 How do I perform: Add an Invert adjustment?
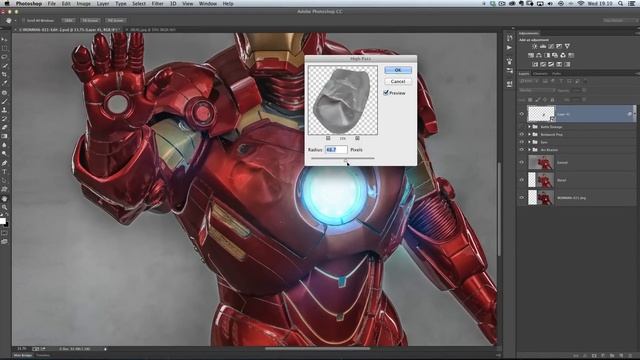[x=535, y=64]
